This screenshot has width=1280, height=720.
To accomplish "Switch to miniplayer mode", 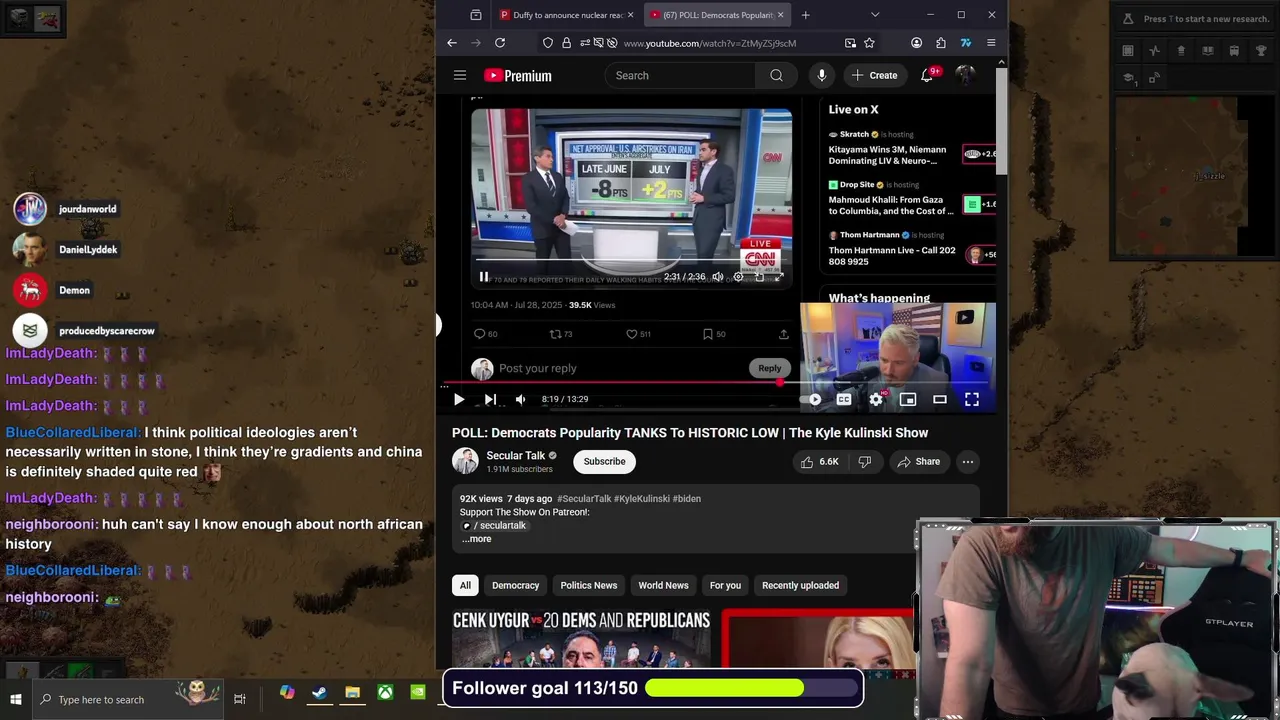I will (908, 399).
